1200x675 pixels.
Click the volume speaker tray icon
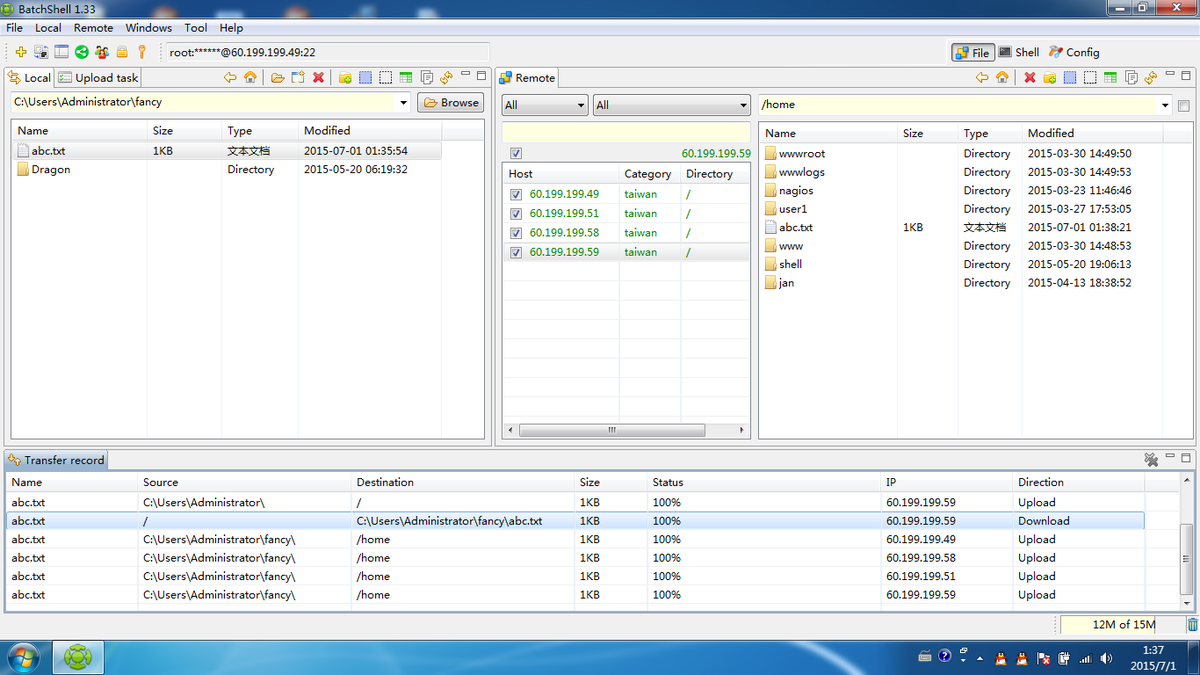pyautogui.click(x=1105, y=659)
